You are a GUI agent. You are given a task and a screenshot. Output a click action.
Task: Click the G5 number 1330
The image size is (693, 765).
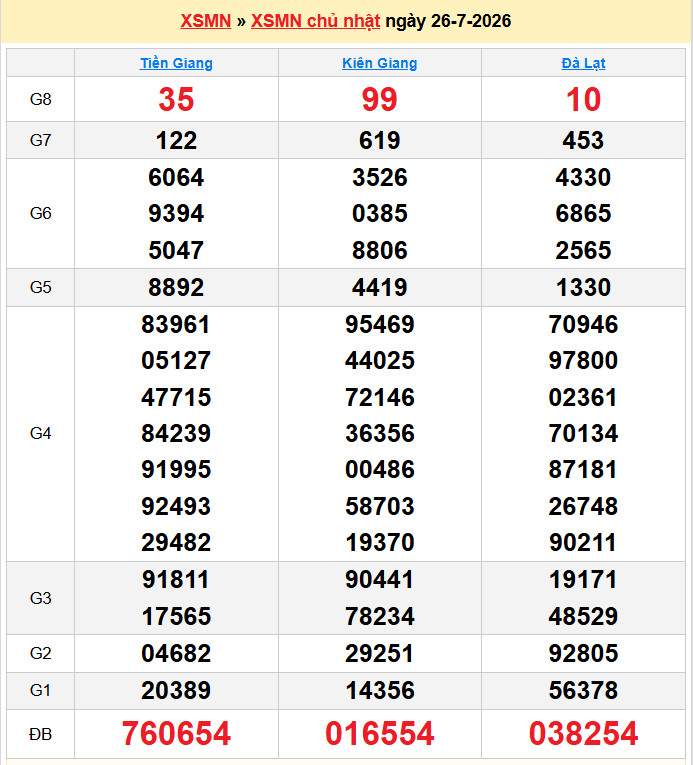583,287
